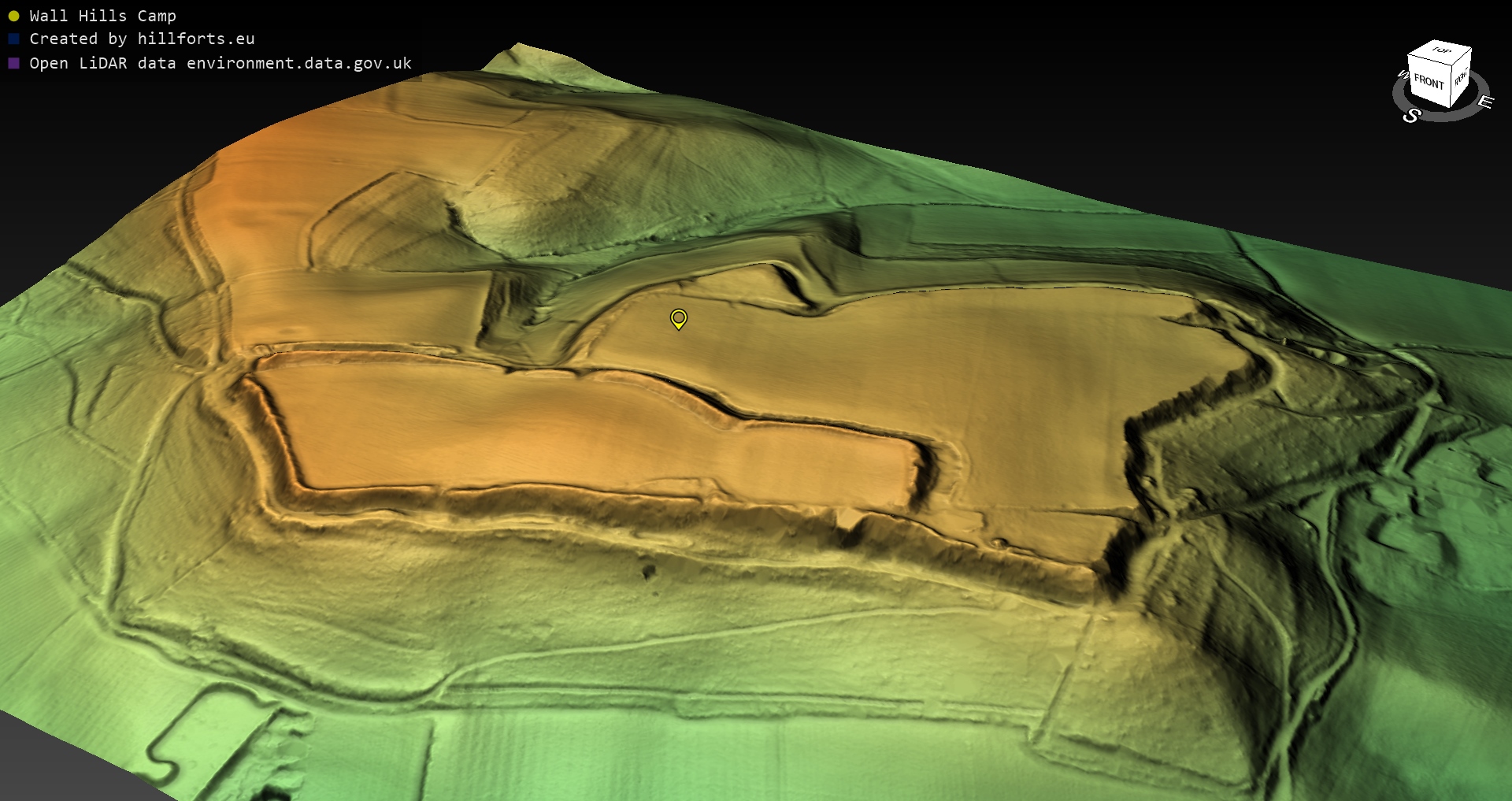The height and width of the screenshot is (801, 1512).
Task: Click the small dark pit on the southern slope
Action: [648, 571]
